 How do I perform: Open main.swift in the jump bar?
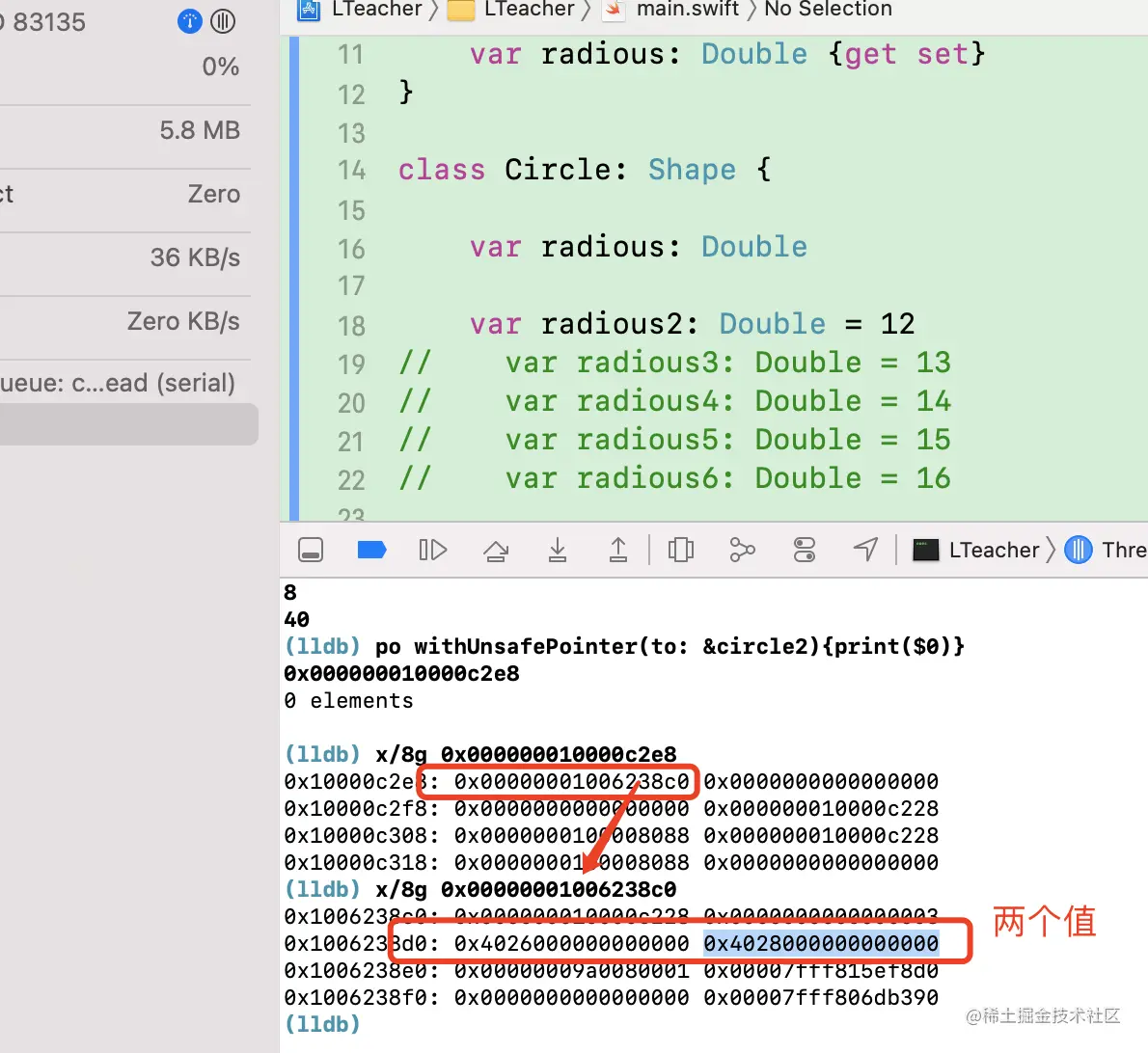[x=671, y=10]
